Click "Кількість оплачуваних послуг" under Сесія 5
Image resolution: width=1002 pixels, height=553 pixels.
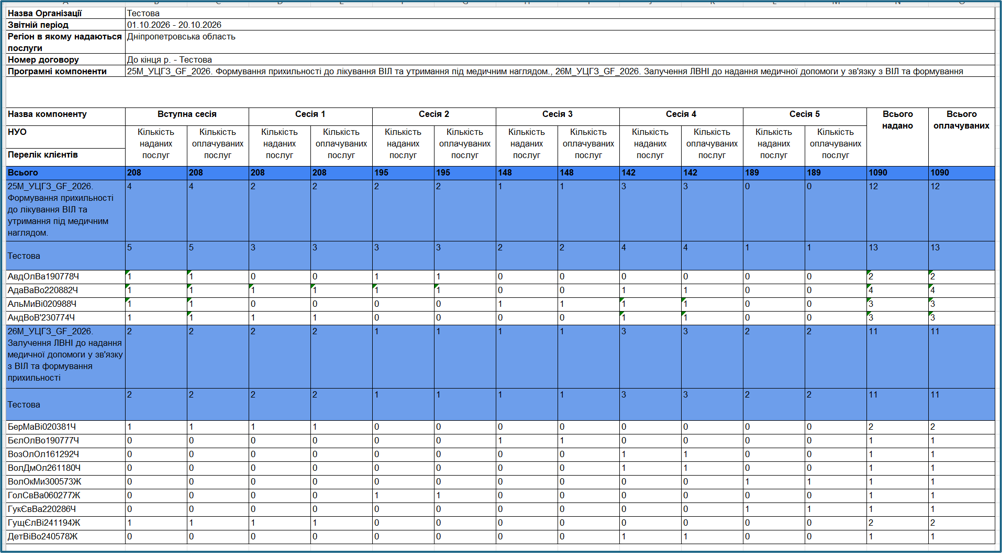[835, 144]
